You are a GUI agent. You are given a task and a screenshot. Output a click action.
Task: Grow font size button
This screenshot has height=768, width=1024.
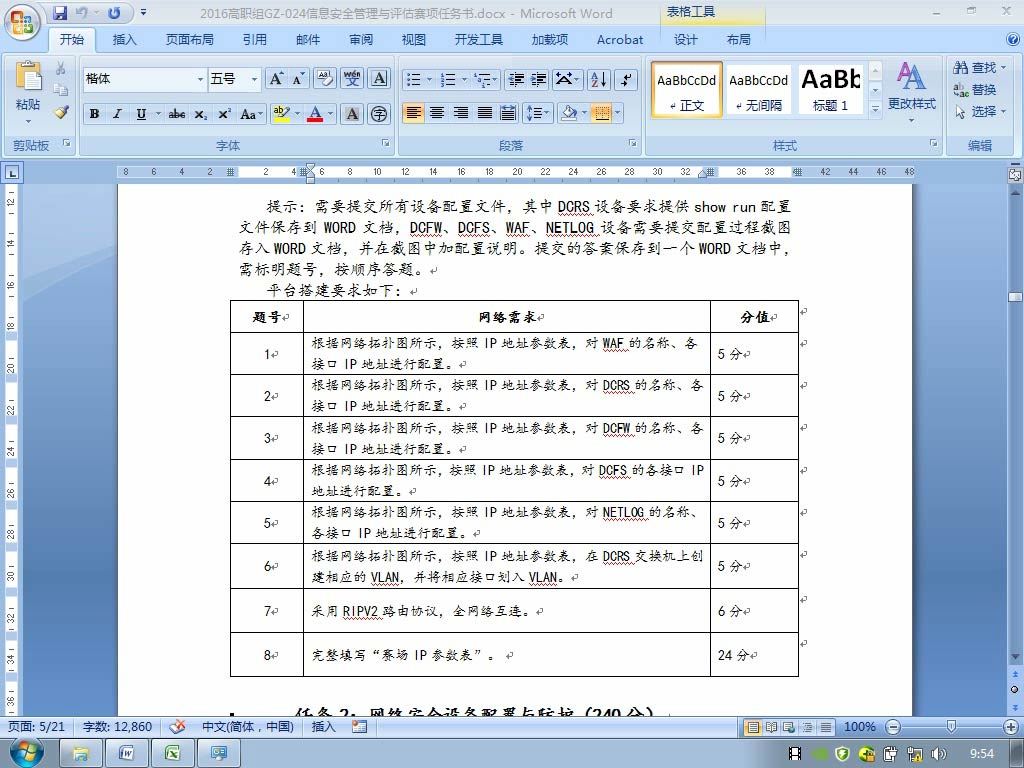[x=276, y=79]
